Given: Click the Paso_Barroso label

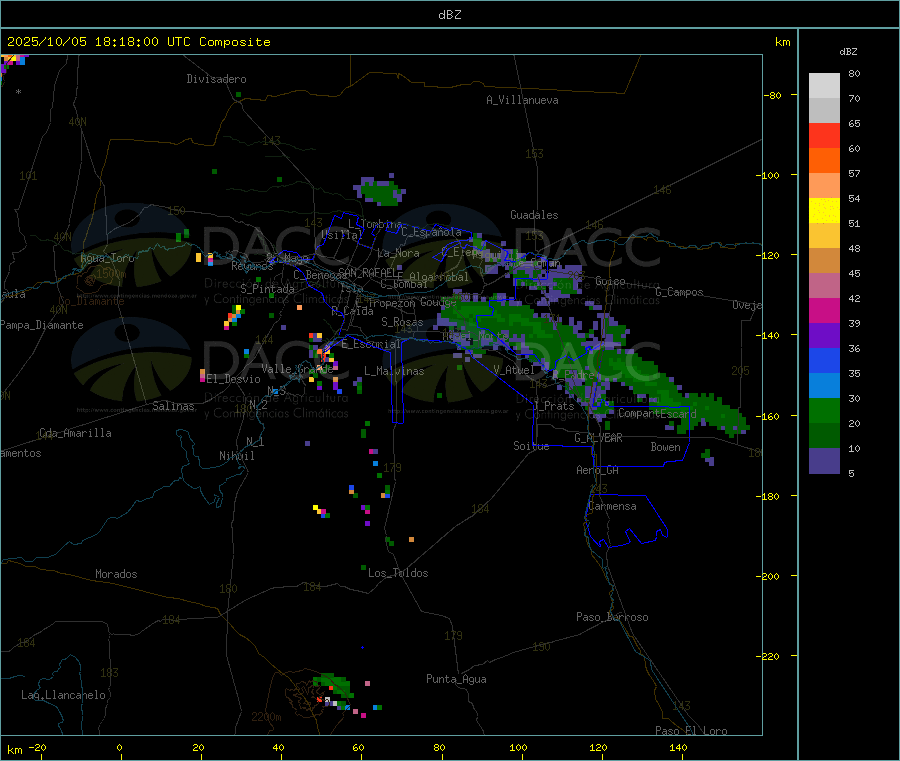Looking at the screenshot, I should [x=612, y=617].
